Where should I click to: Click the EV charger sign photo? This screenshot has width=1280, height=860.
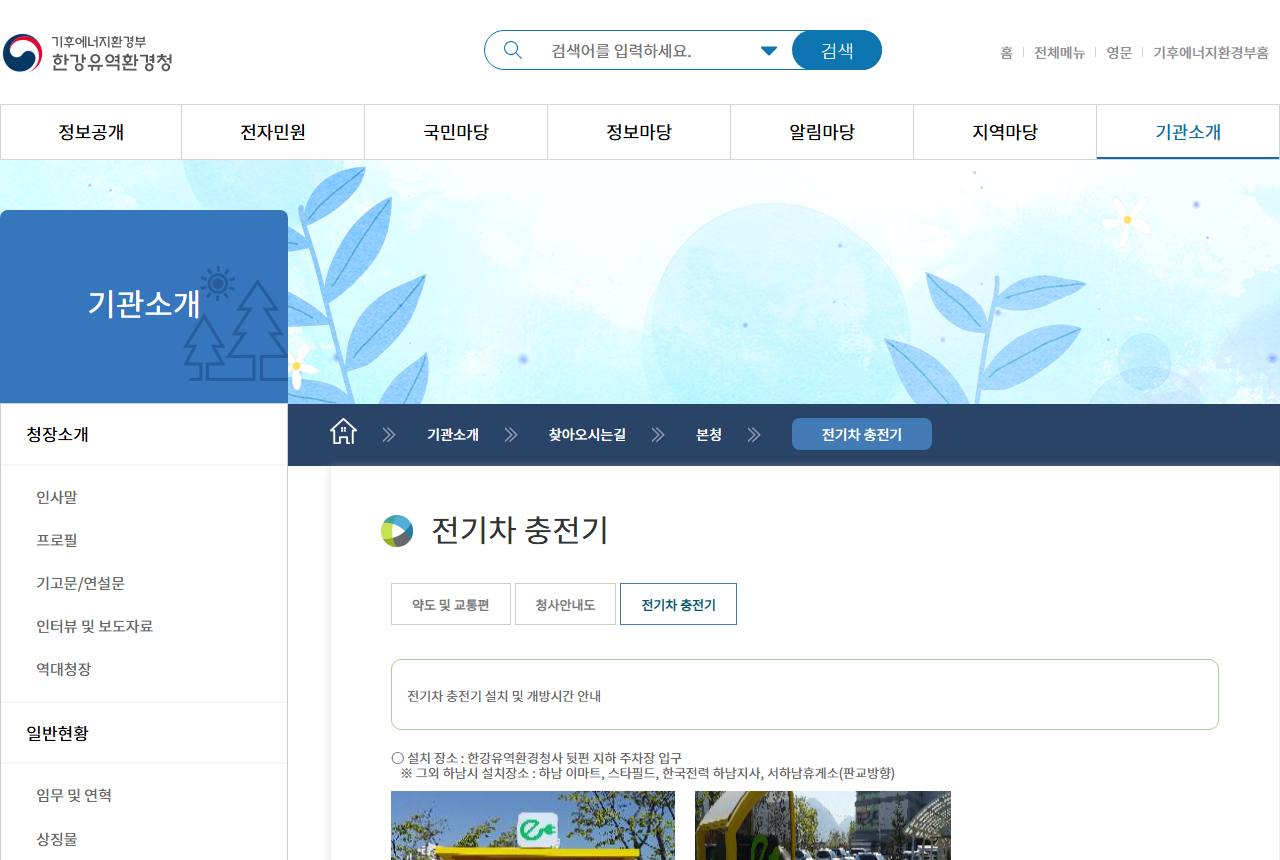coord(533,826)
